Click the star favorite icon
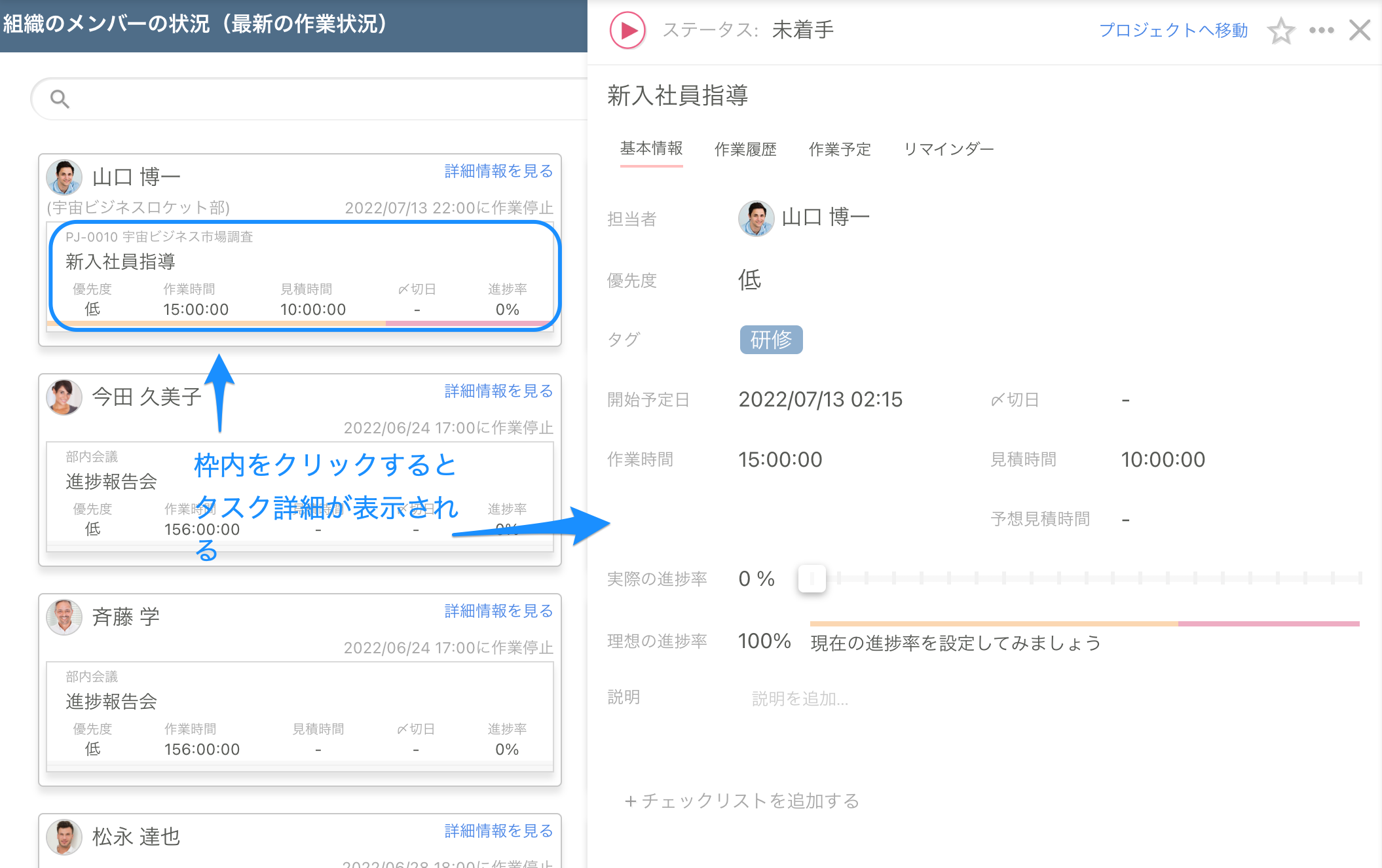This screenshot has height=868, width=1382. (1280, 31)
